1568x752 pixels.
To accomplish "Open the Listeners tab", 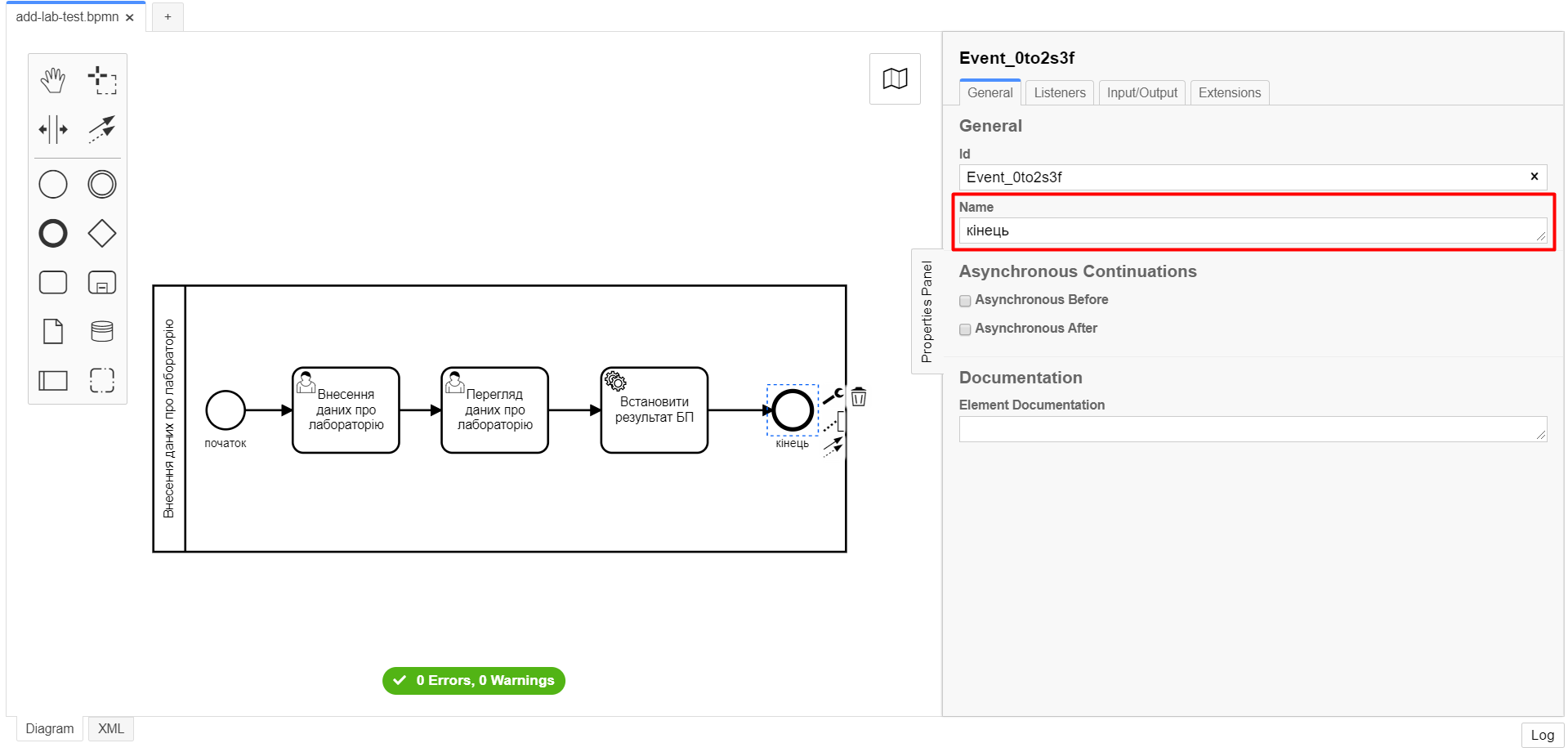I will (1059, 93).
